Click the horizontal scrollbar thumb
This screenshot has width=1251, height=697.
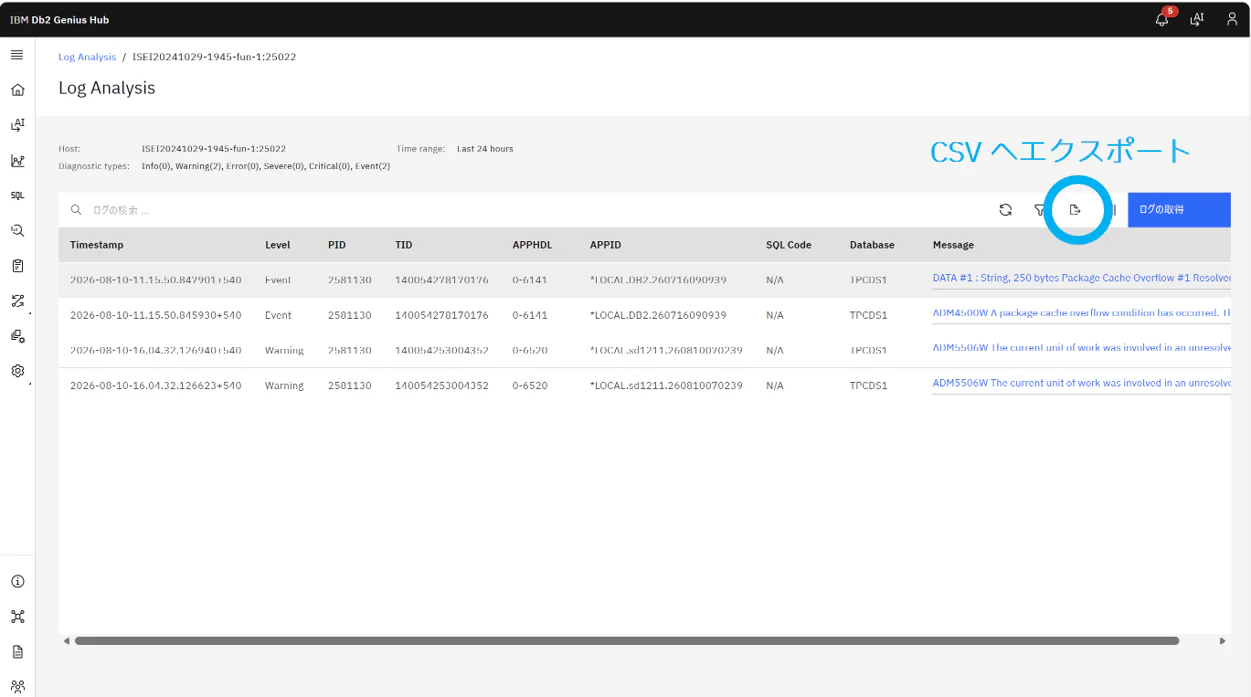pyautogui.click(x=627, y=641)
